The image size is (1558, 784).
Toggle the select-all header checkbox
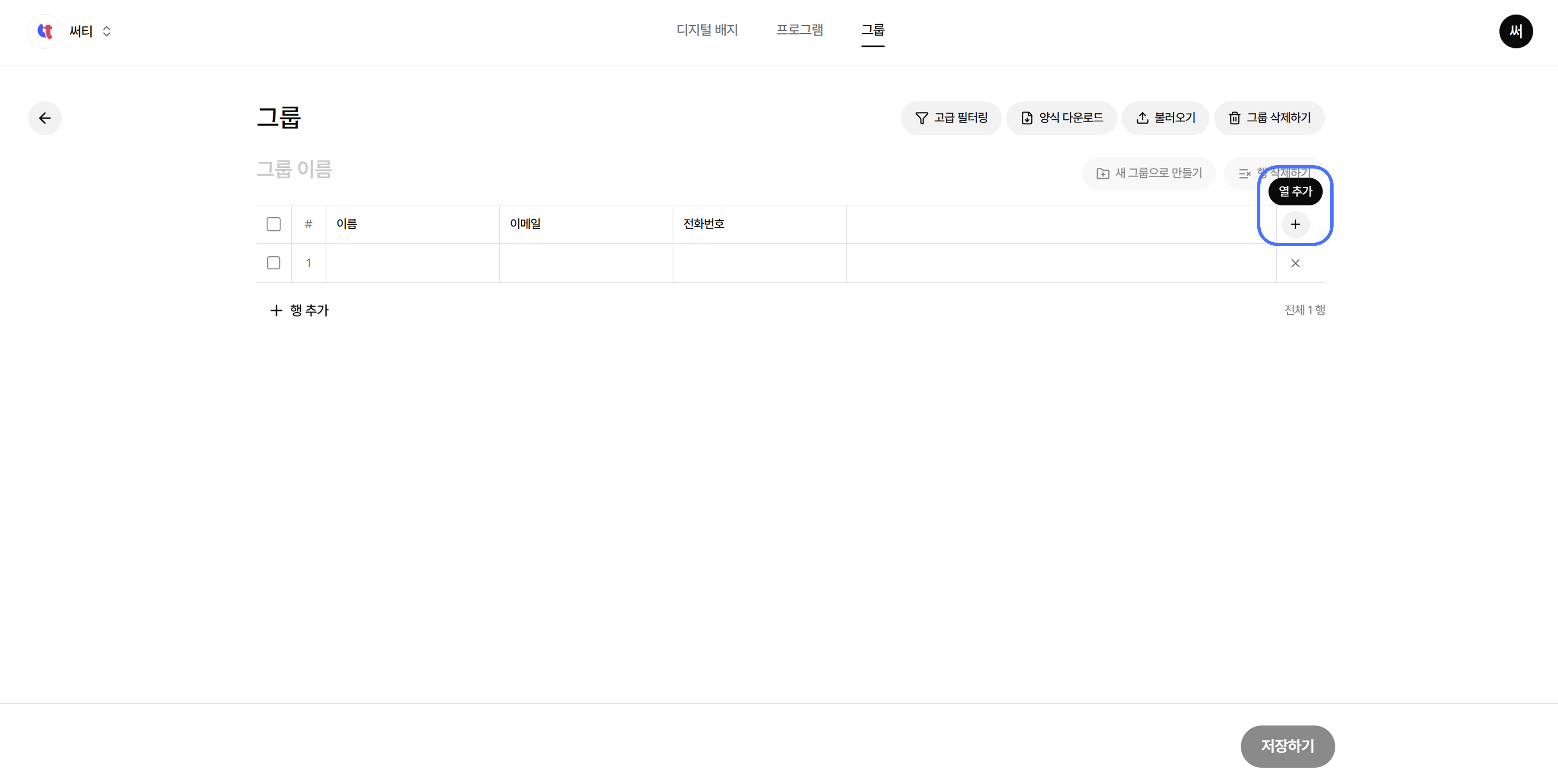[x=273, y=224]
